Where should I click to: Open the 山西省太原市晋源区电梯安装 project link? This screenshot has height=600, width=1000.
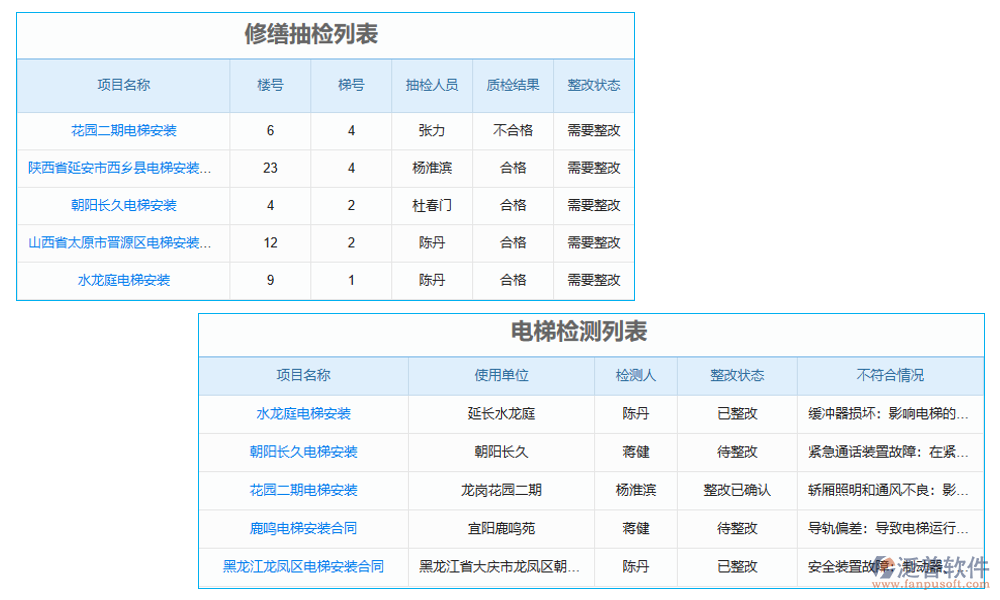tap(122, 242)
